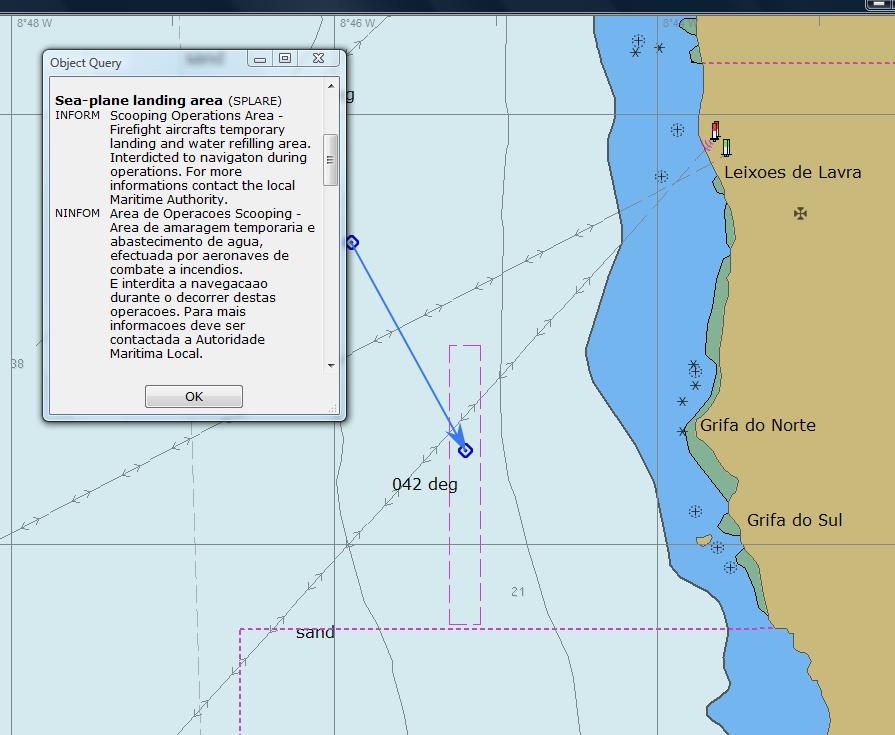Click the sand seabed label on chart
This screenshot has height=735, width=895.
coord(316,633)
